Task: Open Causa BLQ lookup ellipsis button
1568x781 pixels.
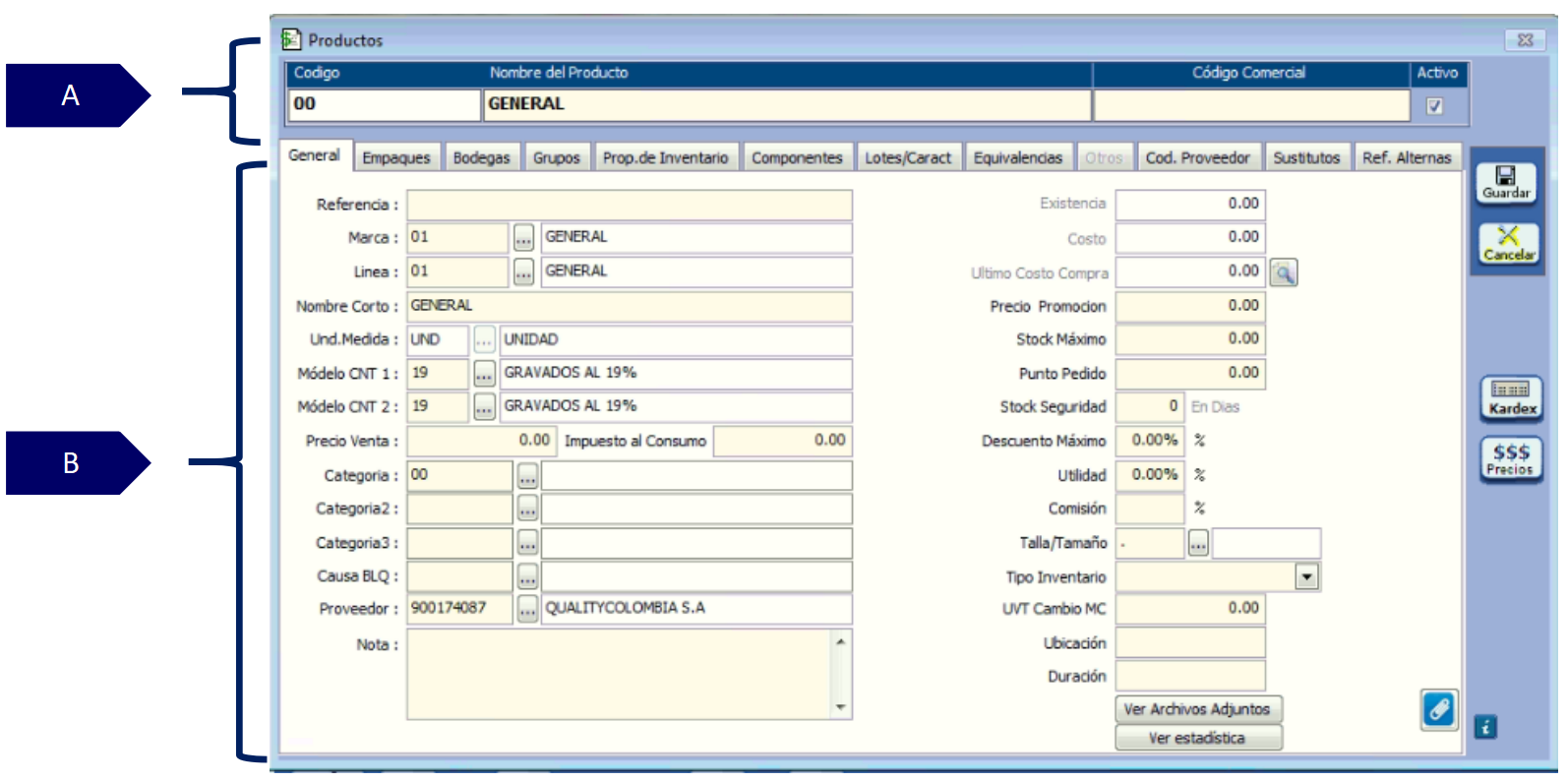Action: tap(527, 576)
